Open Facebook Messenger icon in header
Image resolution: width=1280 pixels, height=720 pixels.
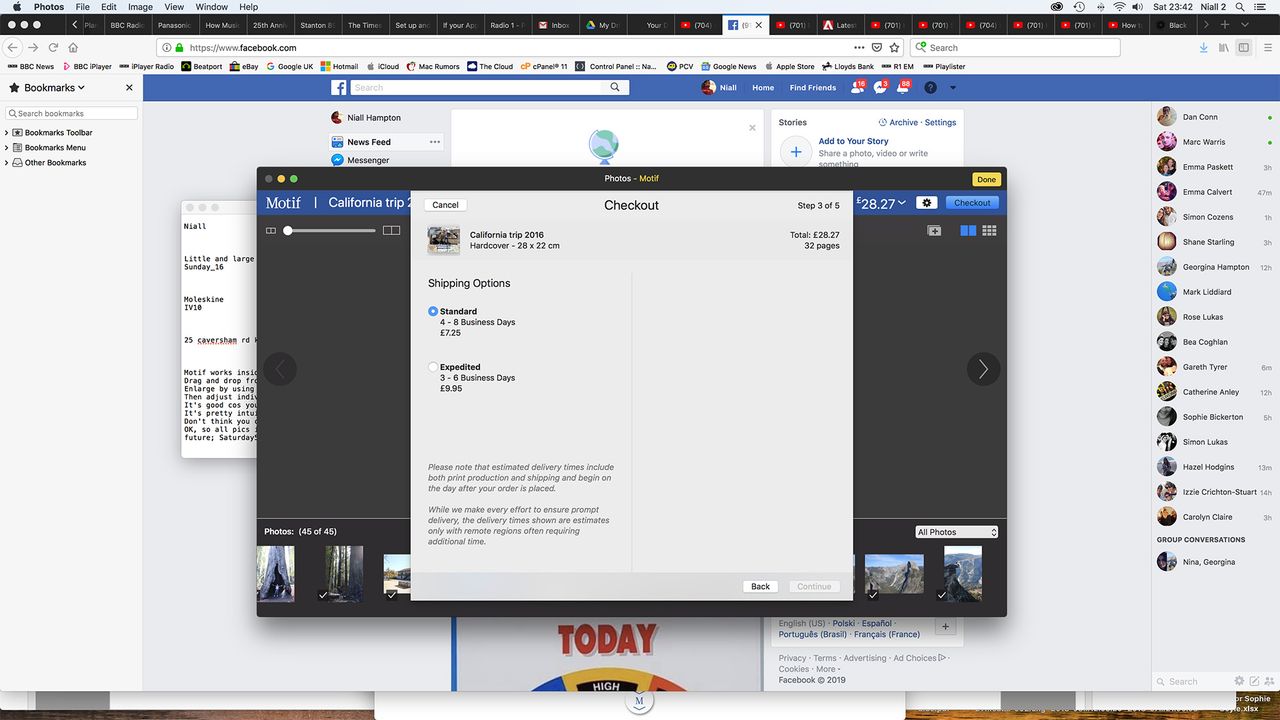coord(880,88)
